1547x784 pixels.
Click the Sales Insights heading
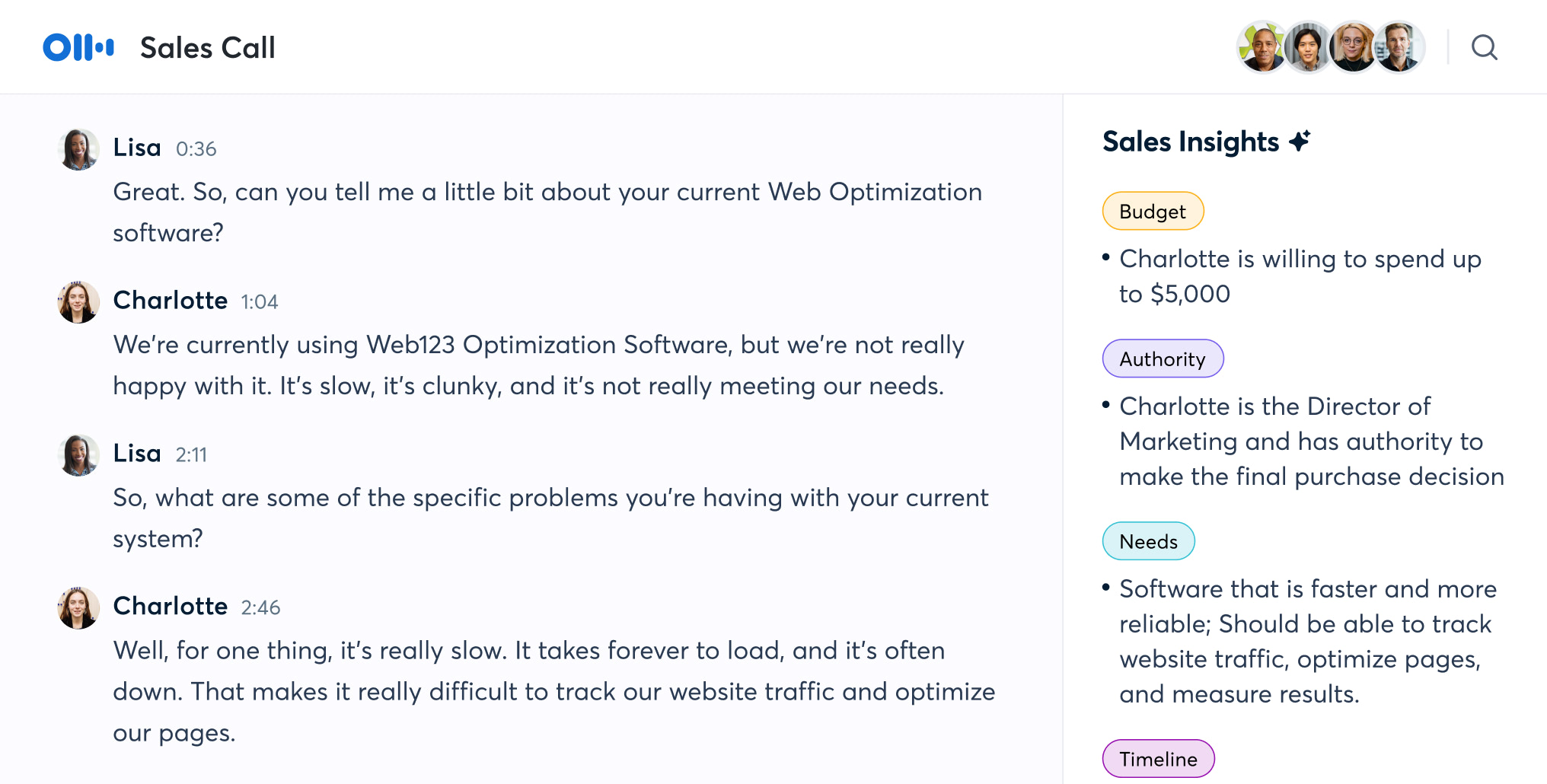[x=1190, y=142]
